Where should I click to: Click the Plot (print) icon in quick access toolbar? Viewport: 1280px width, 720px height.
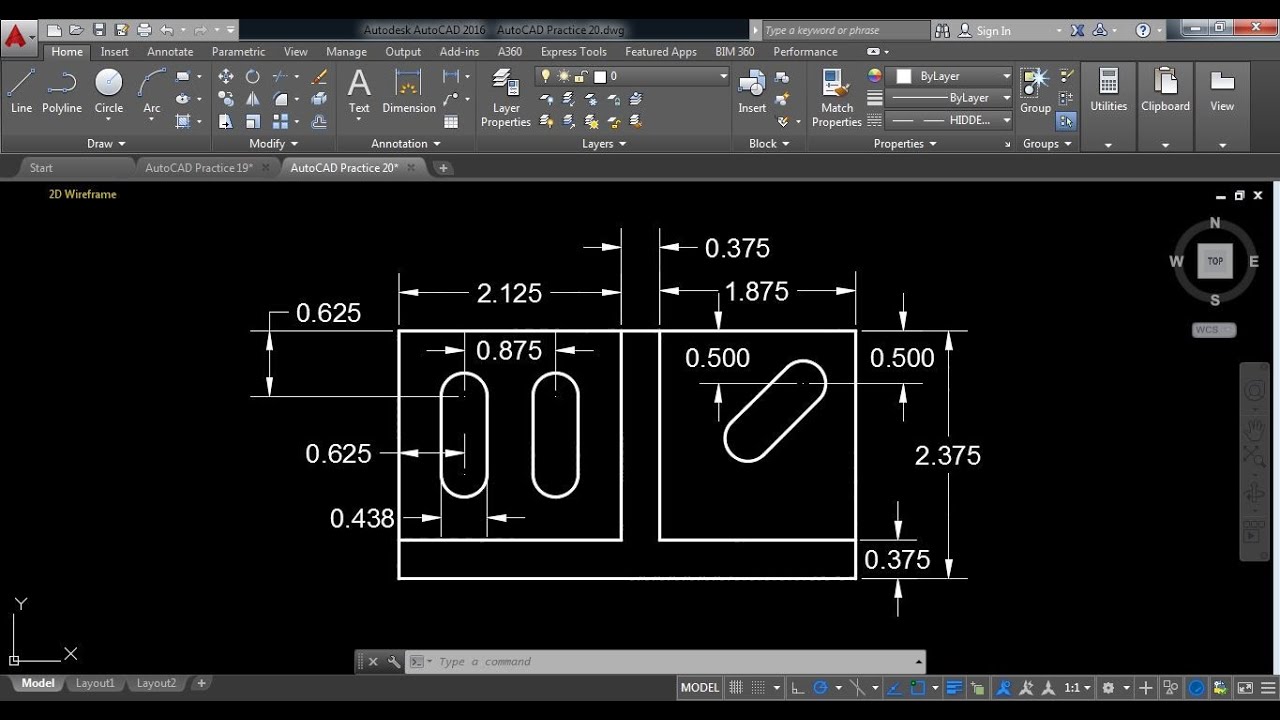coord(144,30)
